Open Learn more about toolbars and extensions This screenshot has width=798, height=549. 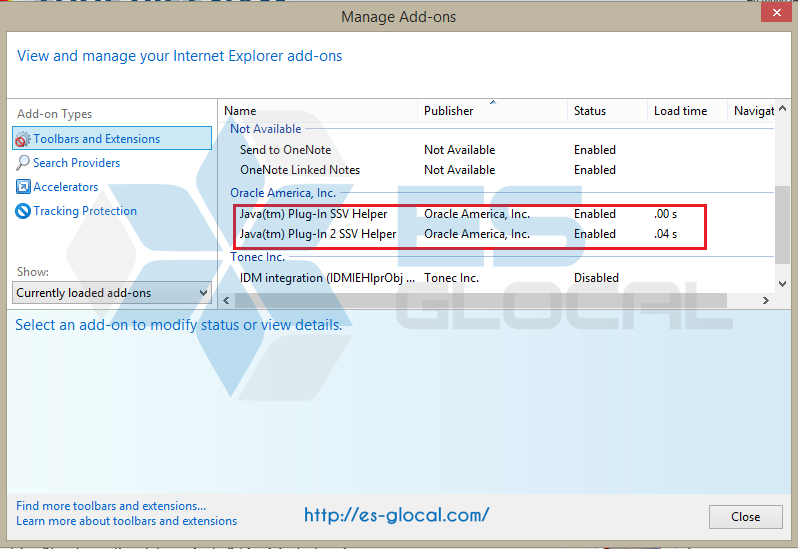pos(127,521)
